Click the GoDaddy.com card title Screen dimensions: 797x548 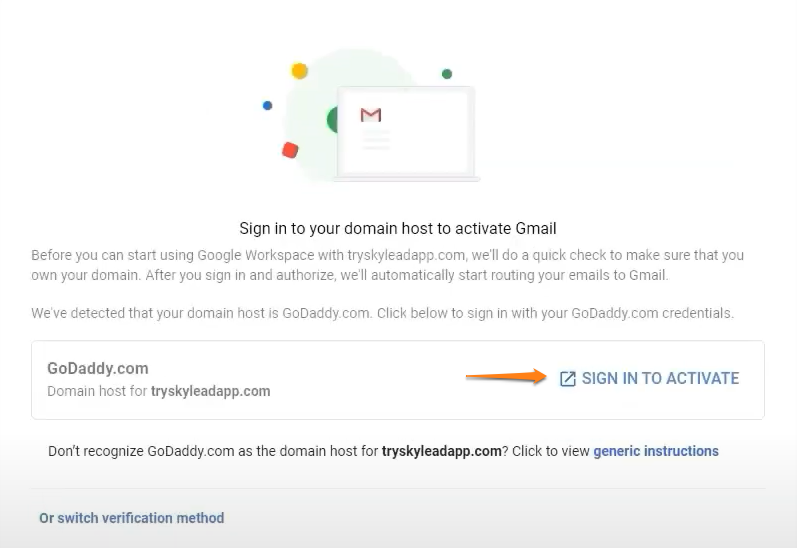(x=98, y=369)
